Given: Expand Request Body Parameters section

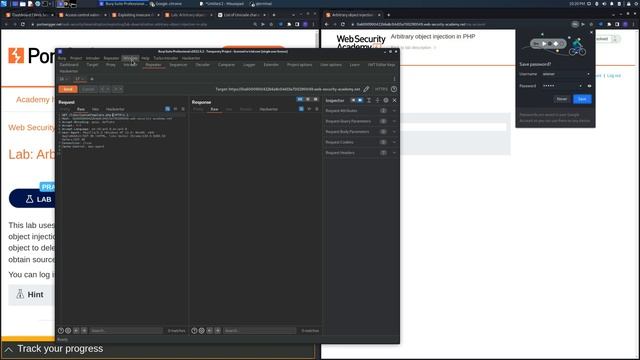Looking at the screenshot, I should tap(361, 132).
